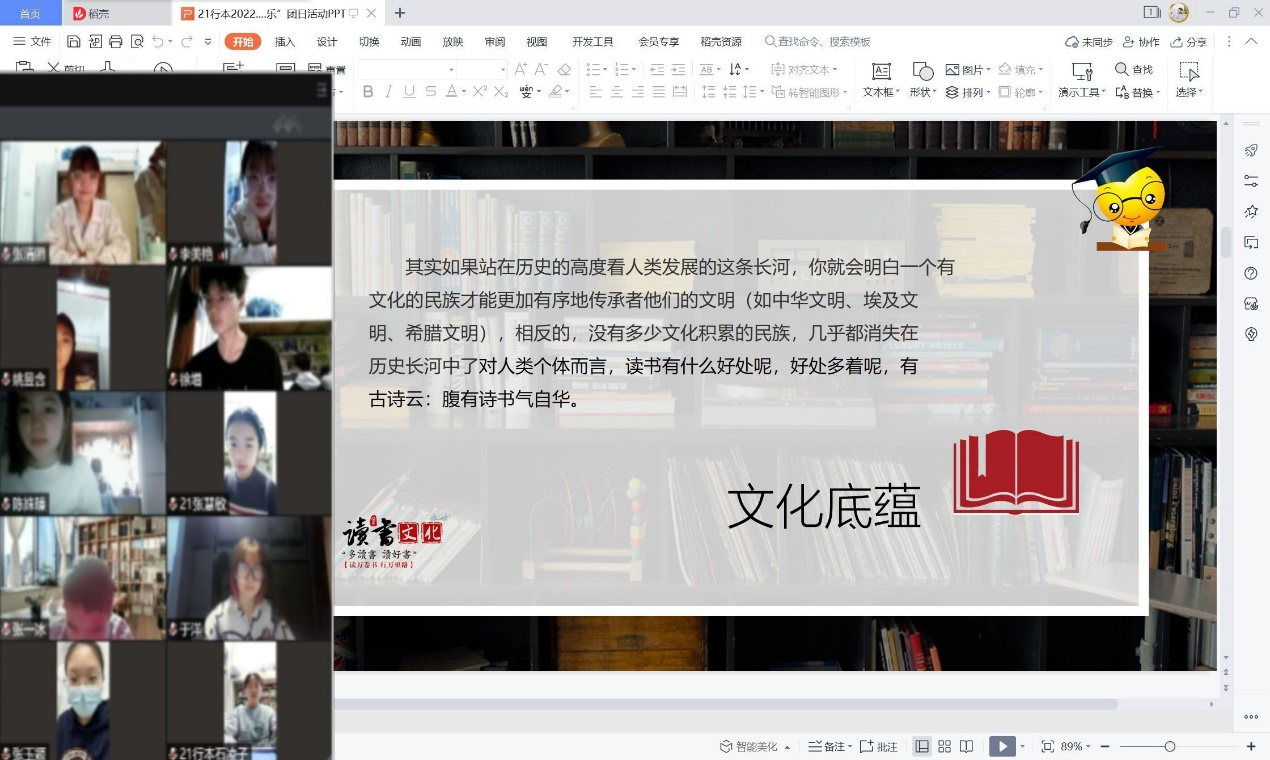Viewport: 1270px width, 760px height.
Task: Expand the 图片 (picture) dropdown
Action: pos(989,70)
